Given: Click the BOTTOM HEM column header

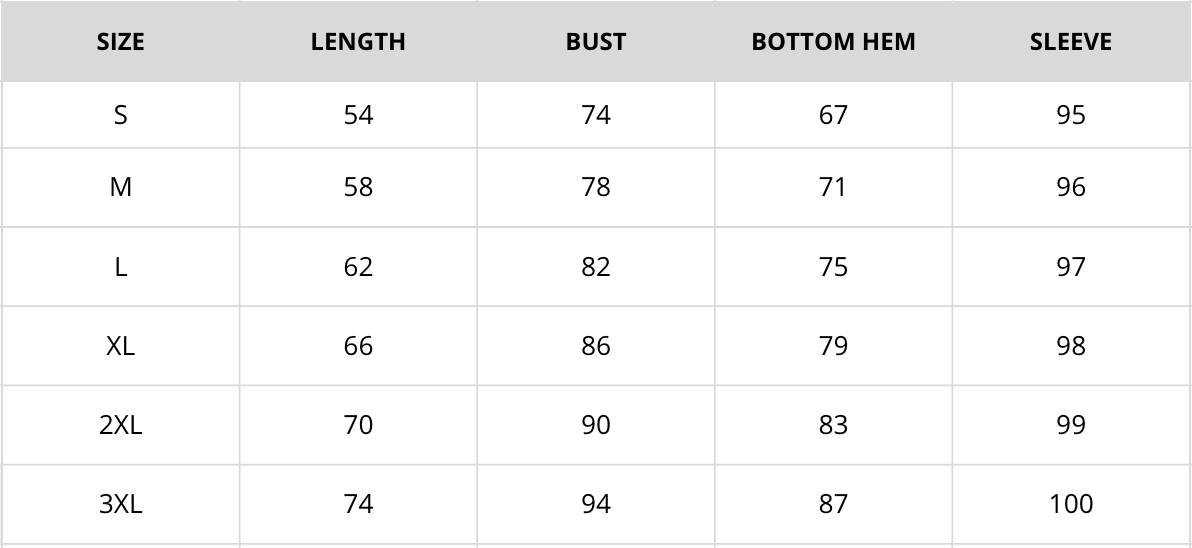Looking at the screenshot, I should point(833,42).
